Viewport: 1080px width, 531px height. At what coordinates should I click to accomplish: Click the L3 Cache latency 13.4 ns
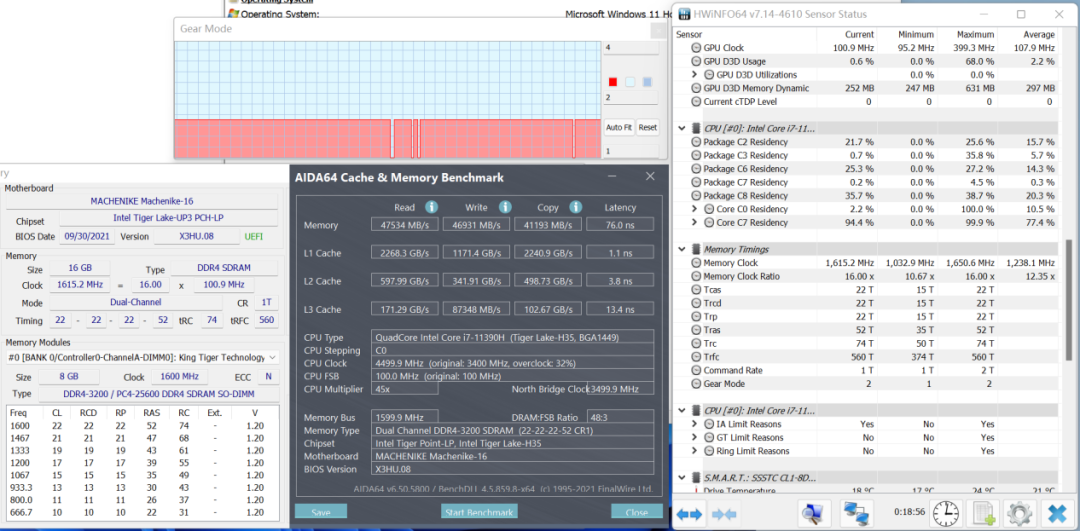click(x=620, y=309)
